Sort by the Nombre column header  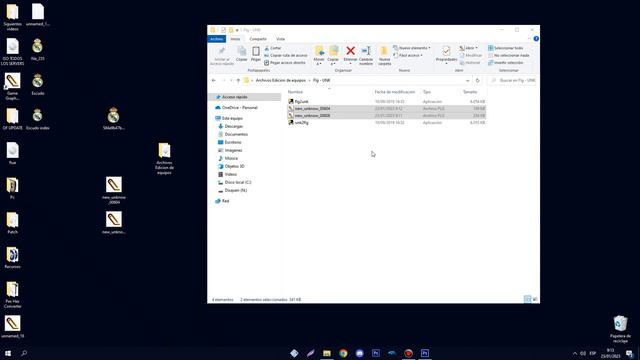click(295, 92)
